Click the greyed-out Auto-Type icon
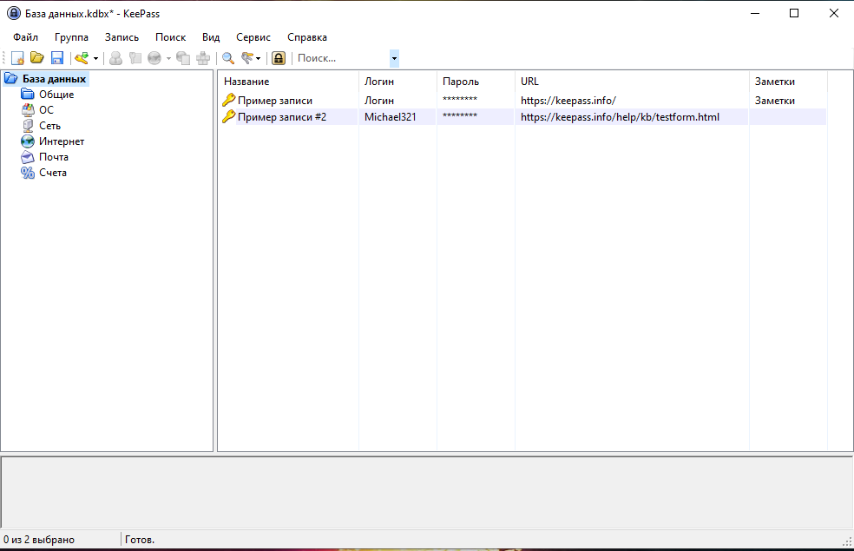Image resolution: width=854 pixels, height=551 pixels. click(x=203, y=58)
